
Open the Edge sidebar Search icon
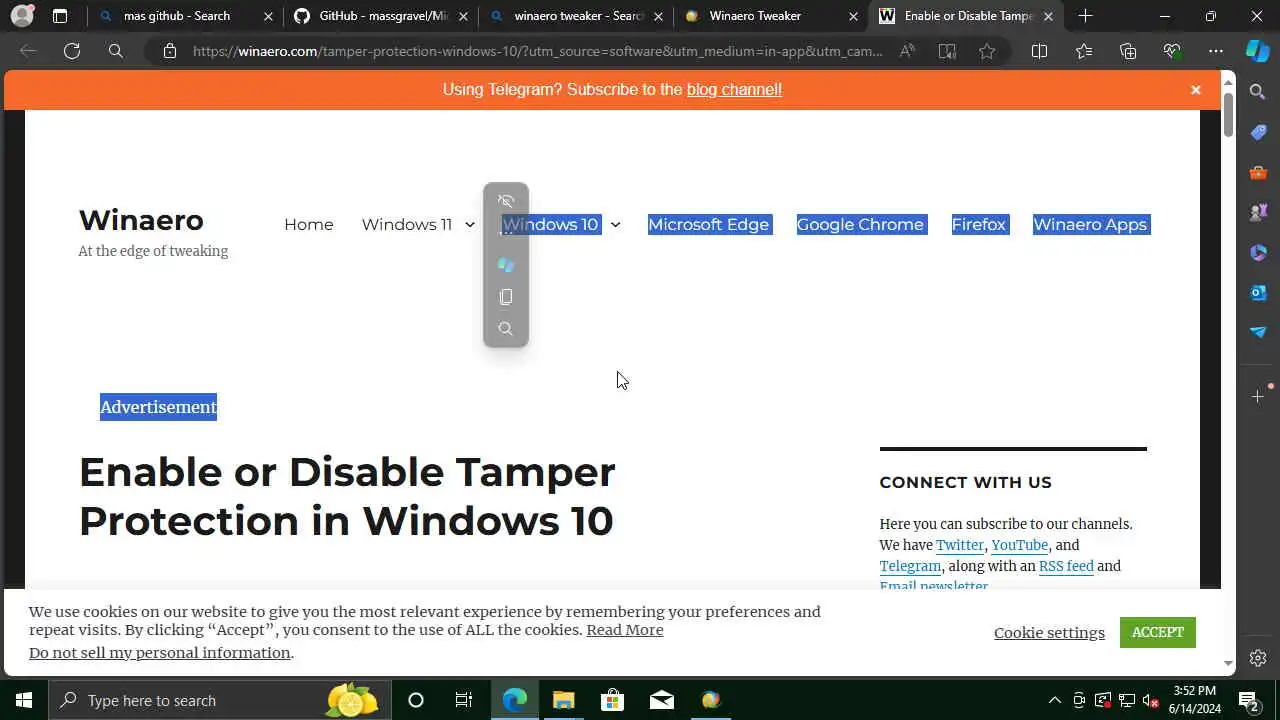1258,92
